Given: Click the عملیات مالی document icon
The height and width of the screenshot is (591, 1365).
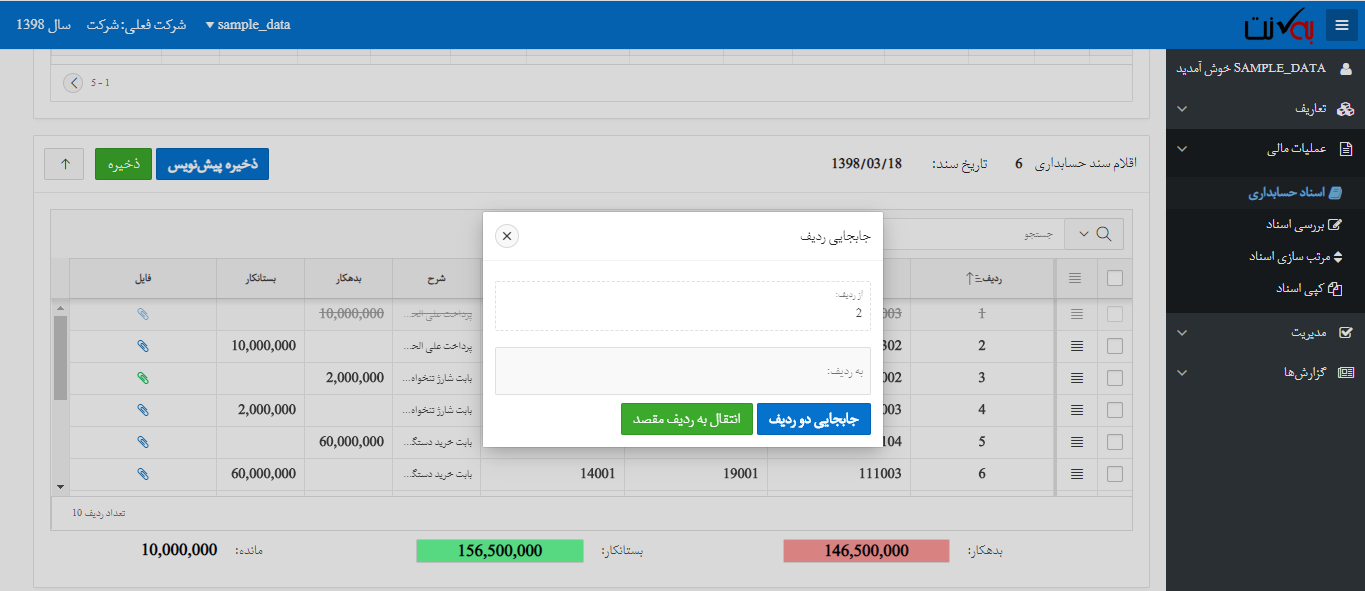Looking at the screenshot, I should pyautogui.click(x=1346, y=149).
